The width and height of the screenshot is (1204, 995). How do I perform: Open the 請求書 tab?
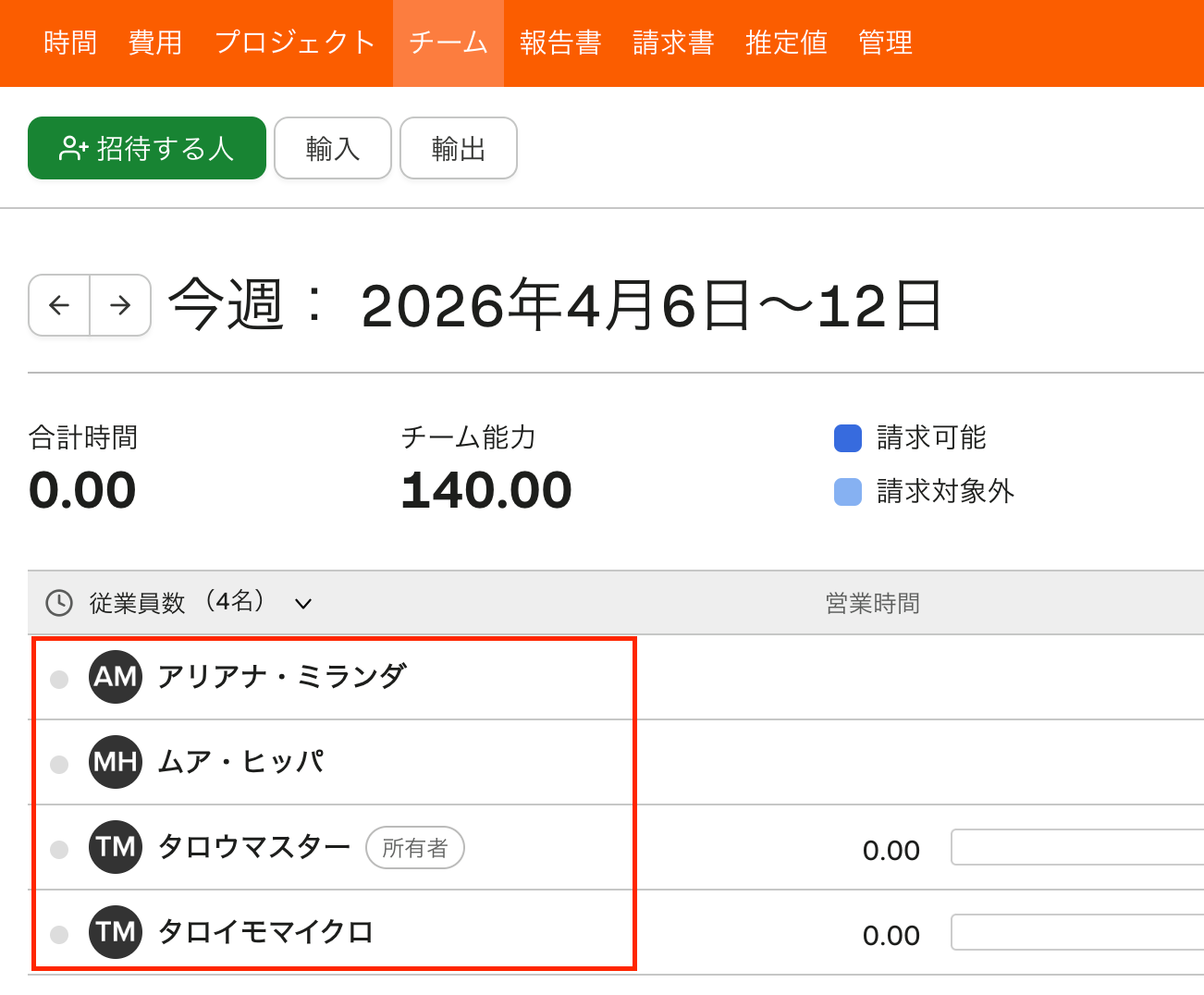673,43
